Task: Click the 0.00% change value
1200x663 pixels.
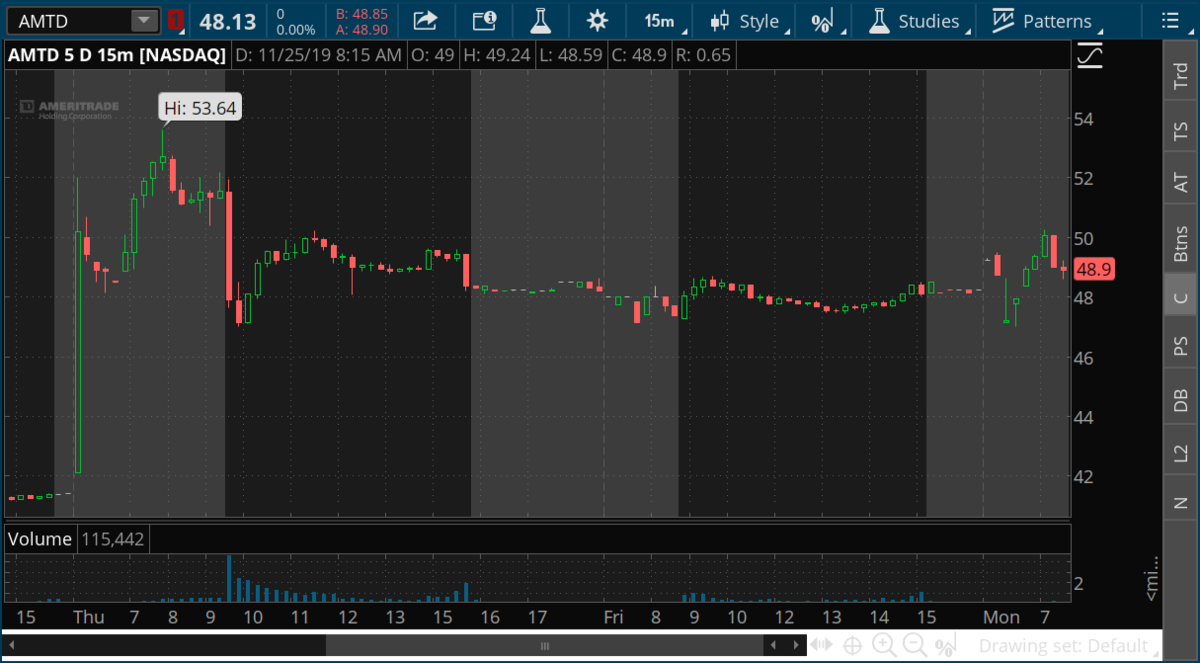Action: tap(295, 30)
